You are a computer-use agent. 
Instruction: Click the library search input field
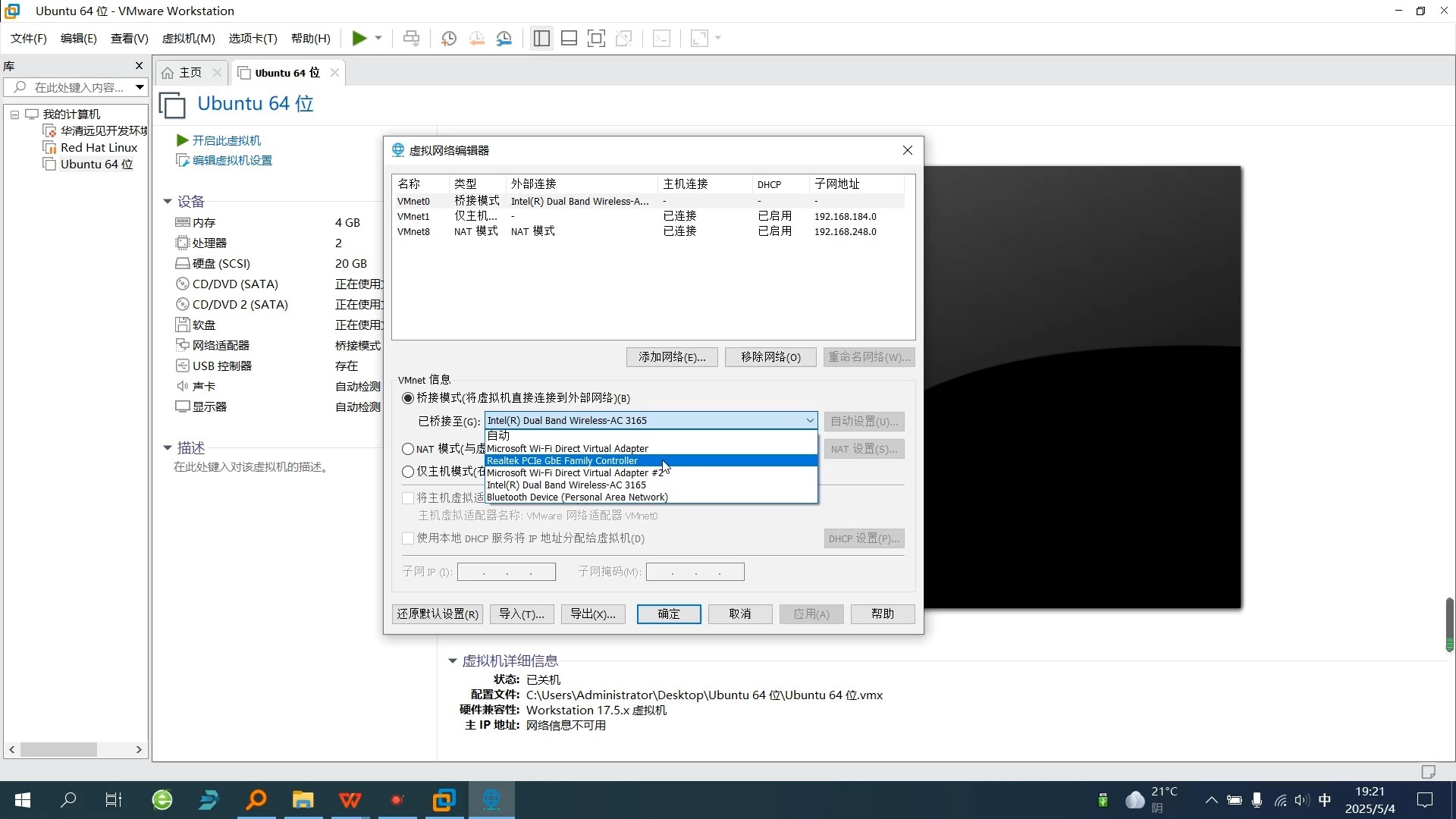point(70,87)
